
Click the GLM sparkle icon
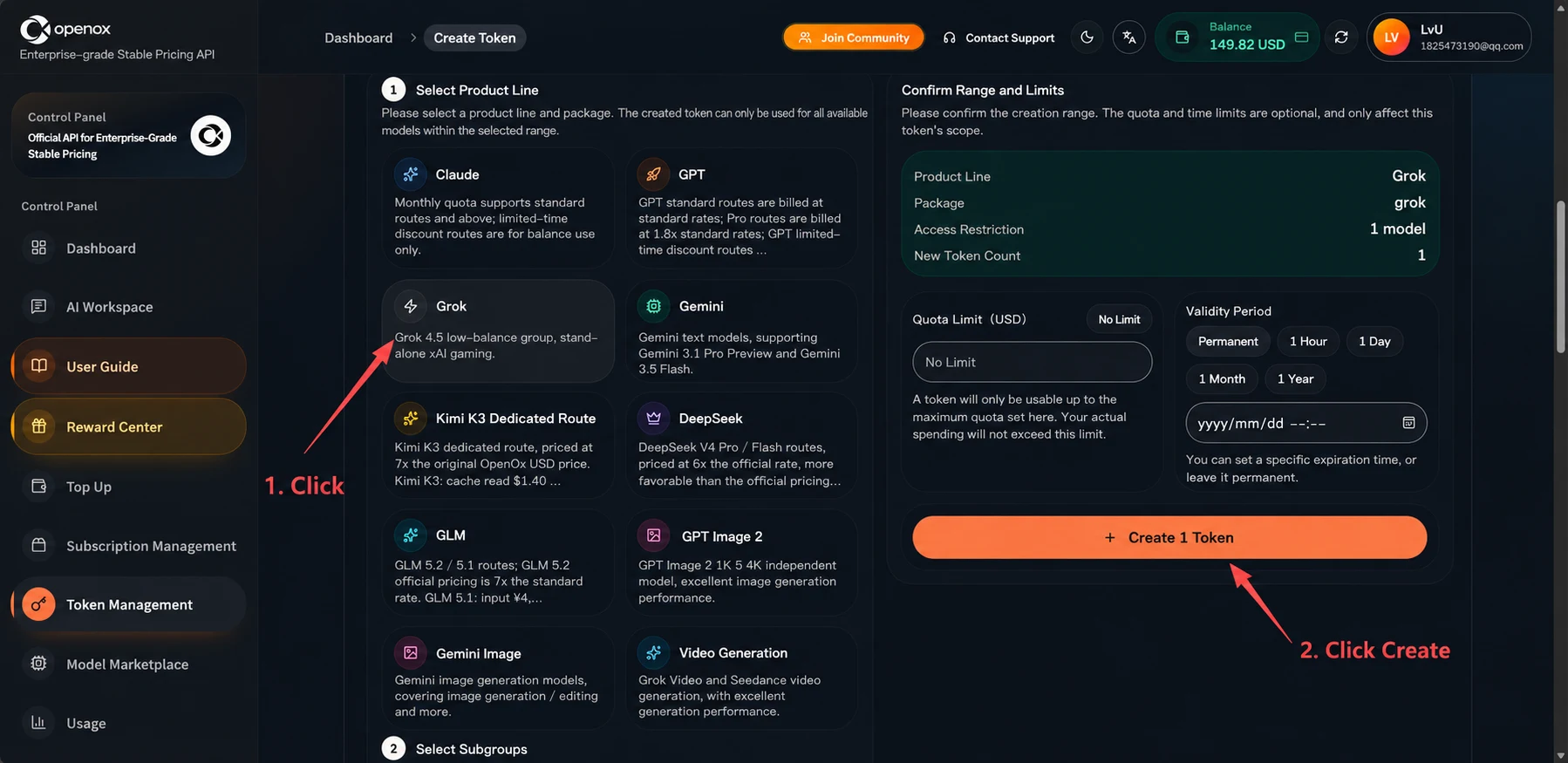tap(411, 535)
